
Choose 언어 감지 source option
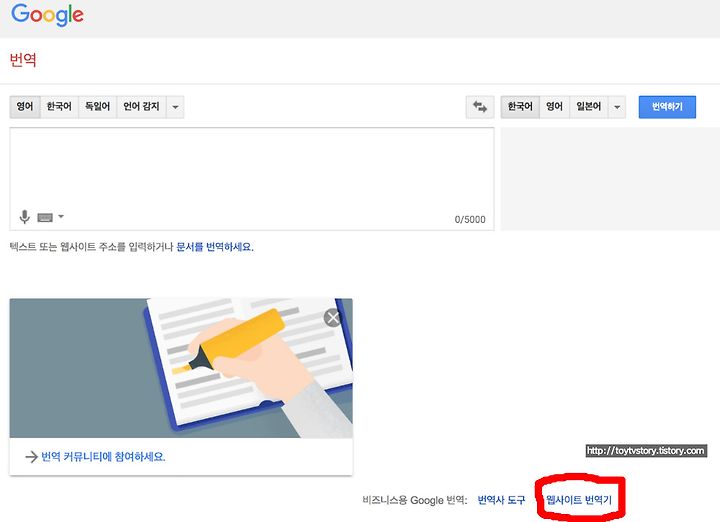coord(141,107)
